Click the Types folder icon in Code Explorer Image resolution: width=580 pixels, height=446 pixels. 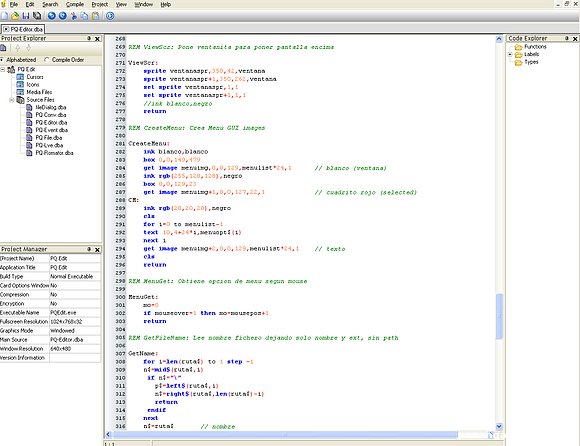pos(519,62)
